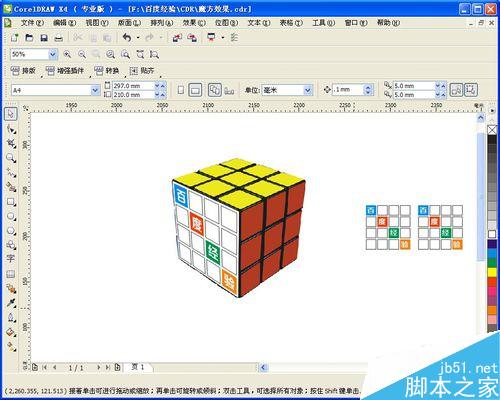Click the Export icon
The width and height of the screenshot is (500, 400).
[192, 38]
